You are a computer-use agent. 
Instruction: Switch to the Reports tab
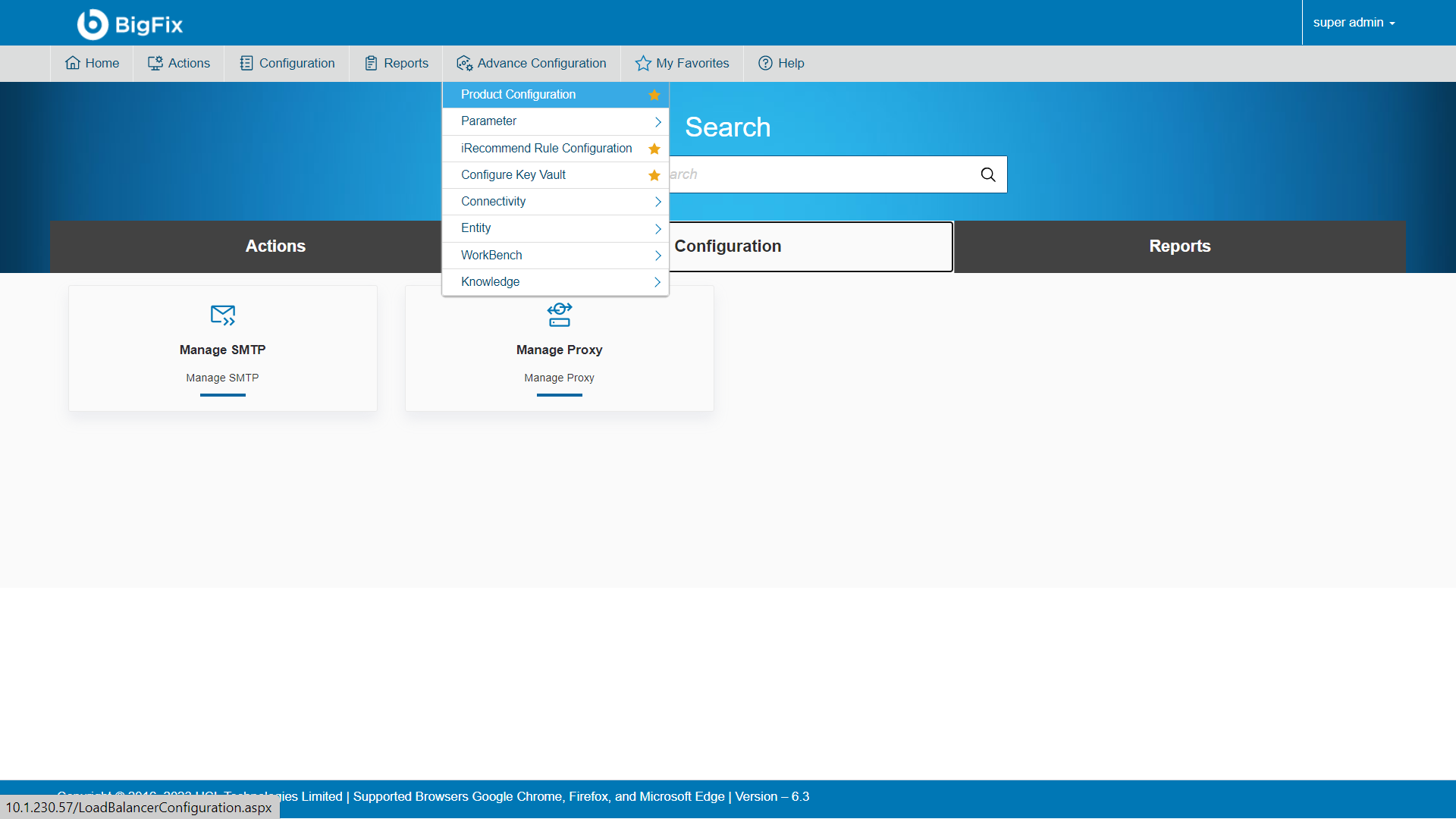coord(1179,246)
